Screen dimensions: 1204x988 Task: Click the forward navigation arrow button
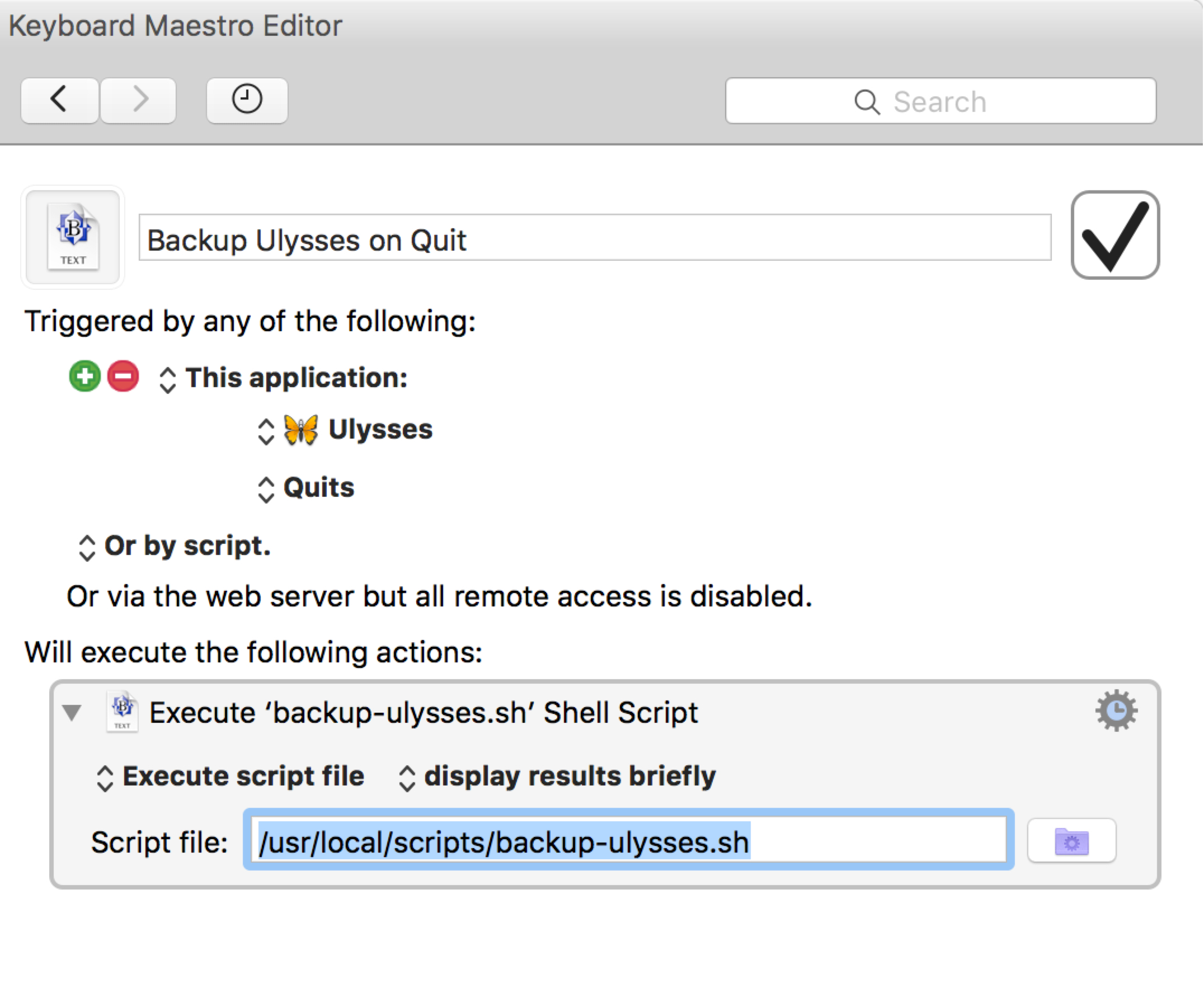138,101
